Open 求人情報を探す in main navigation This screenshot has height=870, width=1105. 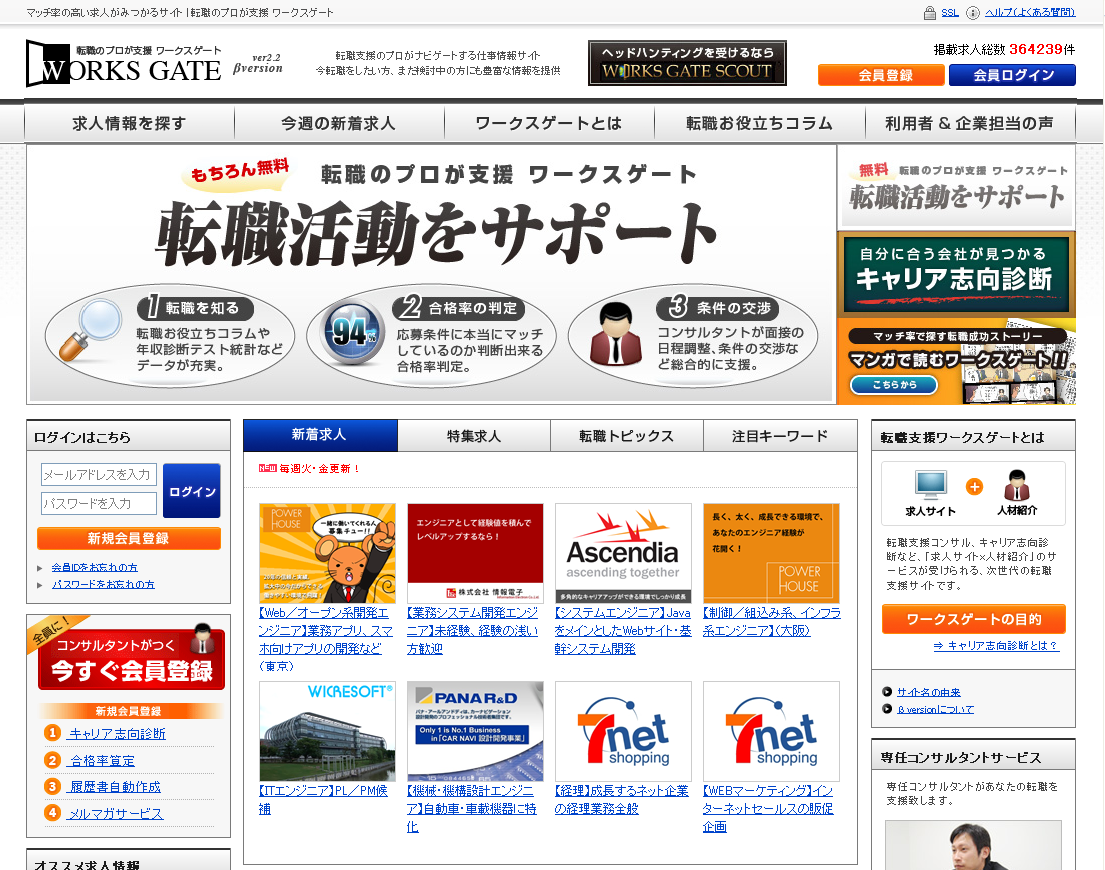129,123
